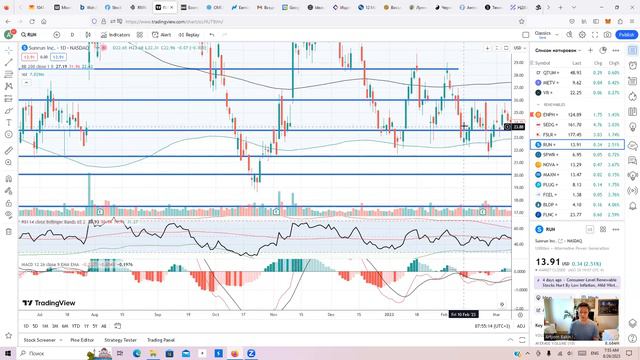This screenshot has height=360, width=640.
Task: Click the trash remove drawings icon
Action: pyautogui.click(x=9, y=232)
